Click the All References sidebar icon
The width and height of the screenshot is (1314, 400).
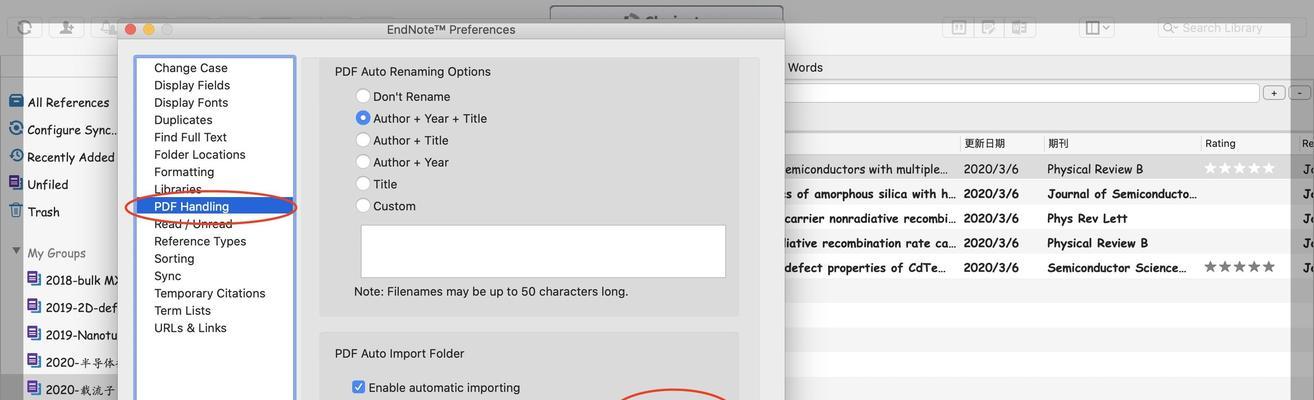(16, 101)
